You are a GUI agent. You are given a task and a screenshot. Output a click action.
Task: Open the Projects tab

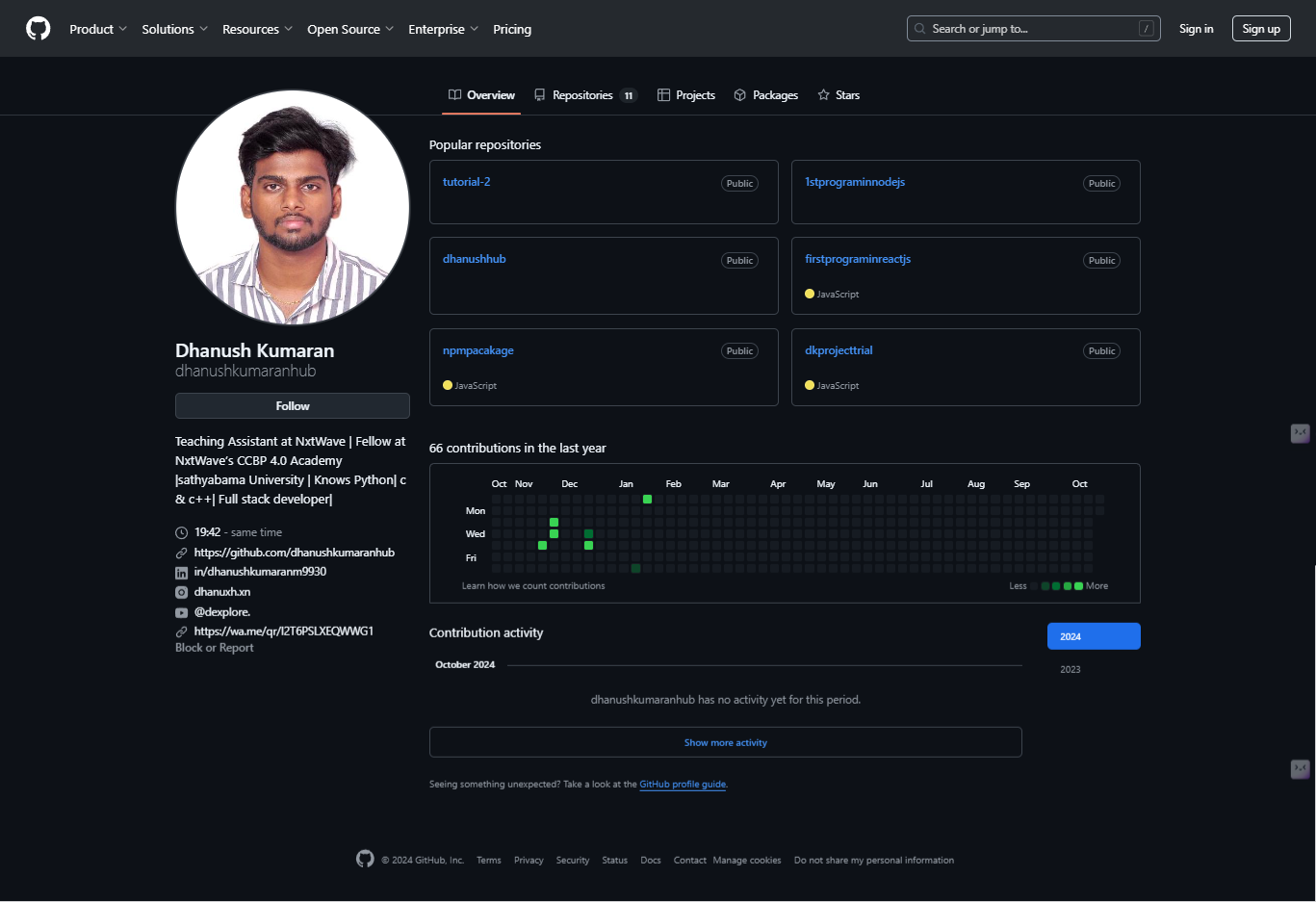click(686, 95)
